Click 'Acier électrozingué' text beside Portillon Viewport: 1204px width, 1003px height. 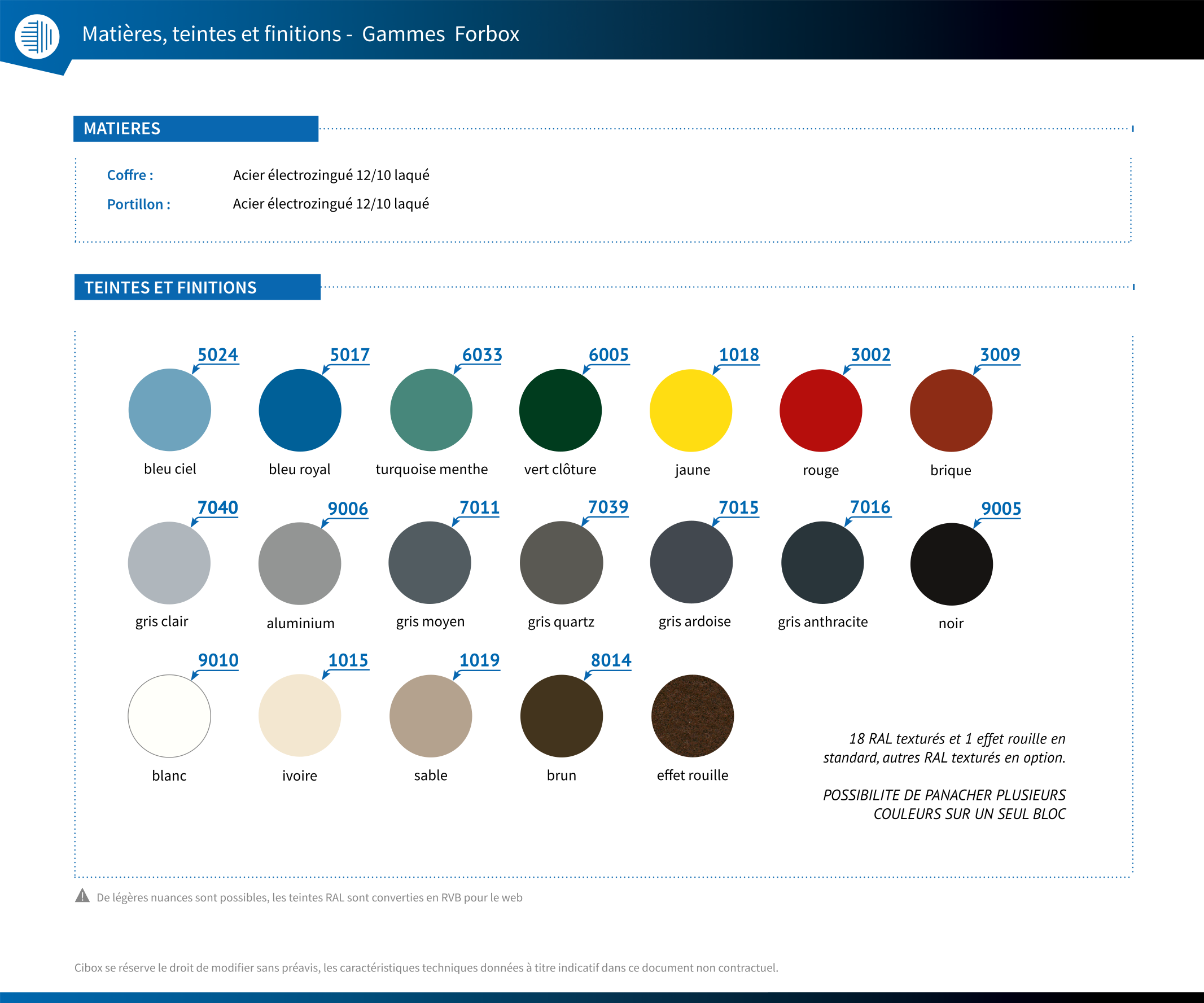pyautogui.click(x=331, y=203)
